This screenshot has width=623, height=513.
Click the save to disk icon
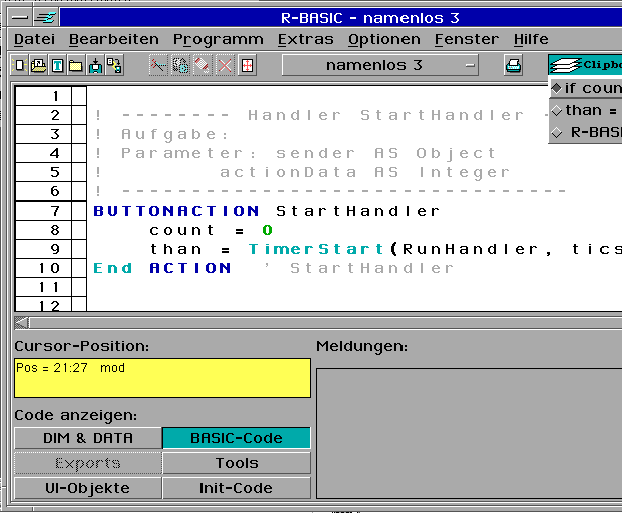[95, 66]
